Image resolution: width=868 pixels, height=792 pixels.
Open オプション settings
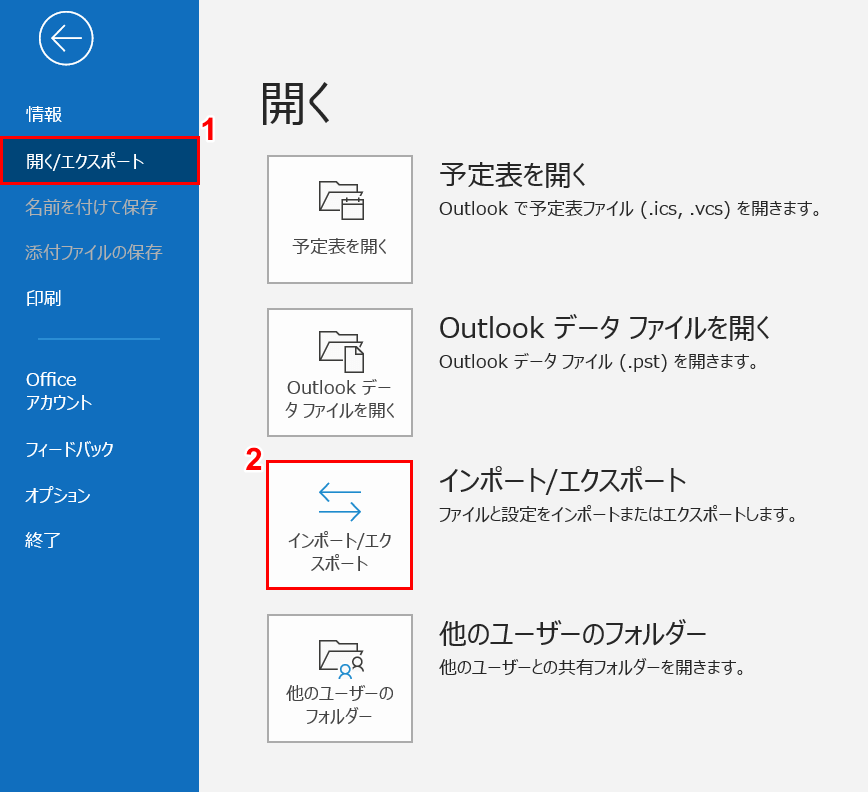[58, 495]
